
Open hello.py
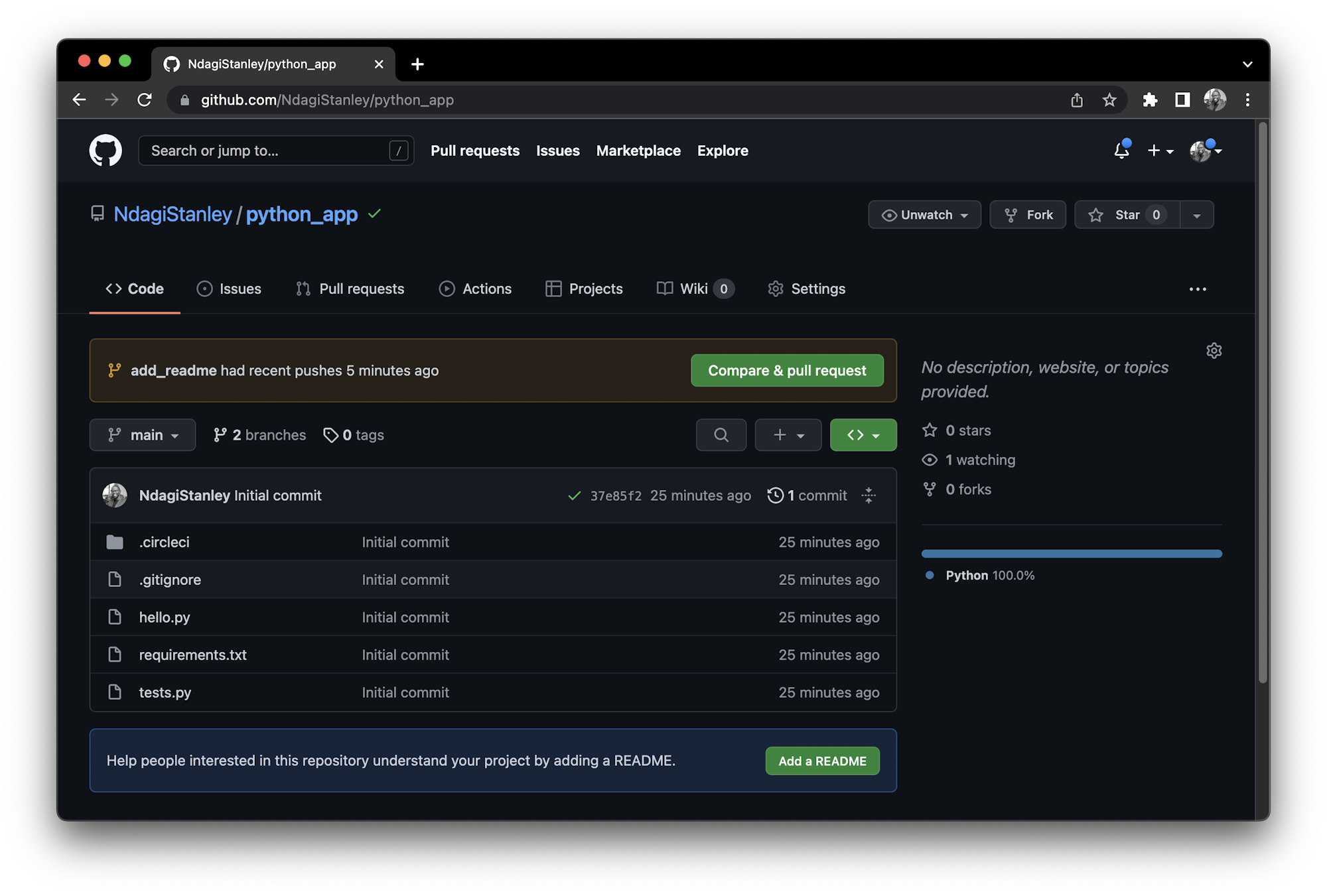[165, 617]
